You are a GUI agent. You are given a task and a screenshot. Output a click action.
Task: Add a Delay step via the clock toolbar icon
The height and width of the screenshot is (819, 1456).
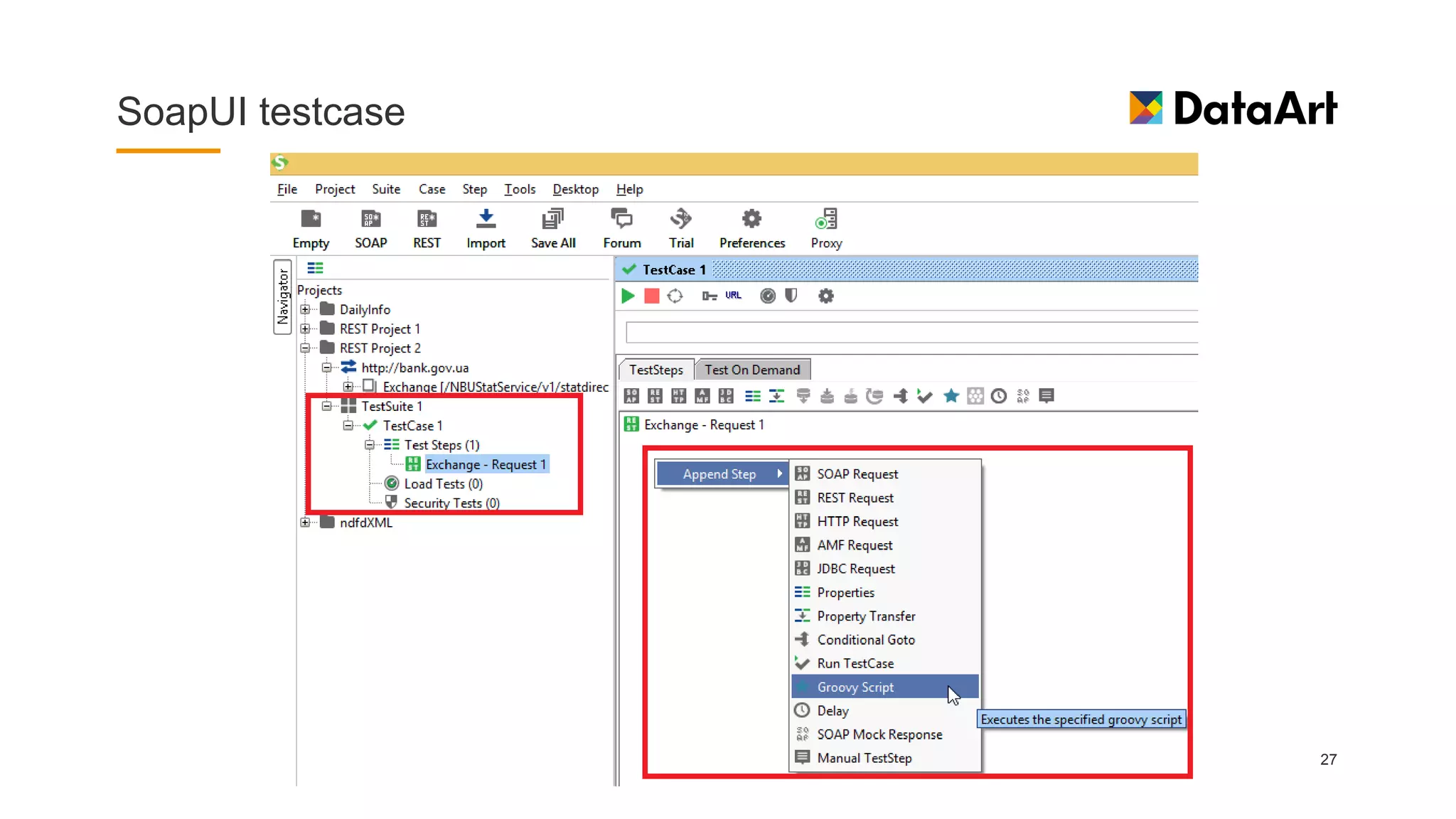999,396
